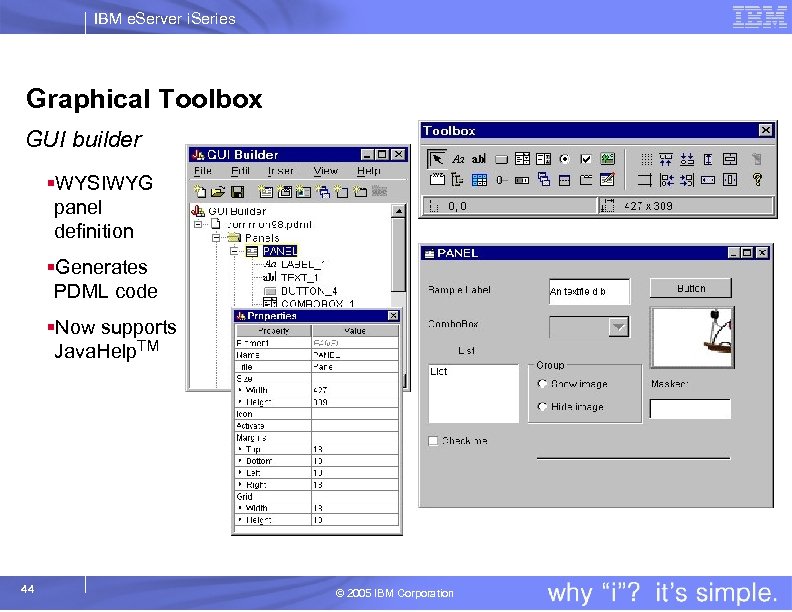Open the File menu in GUI Builder

click(x=203, y=171)
